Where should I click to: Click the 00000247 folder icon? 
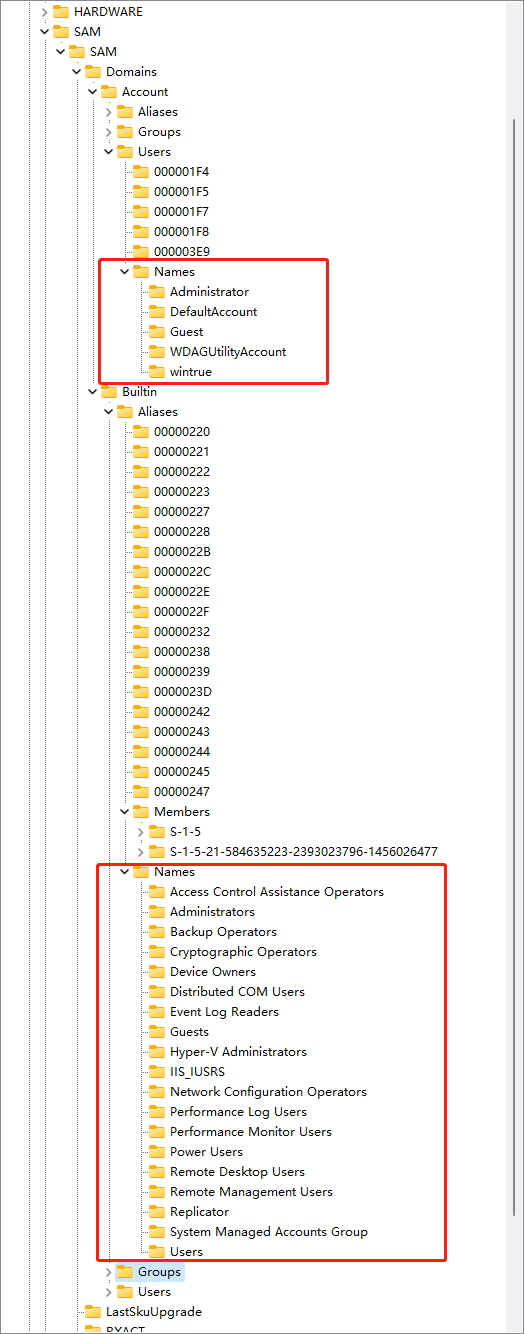pyautogui.click(x=141, y=792)
